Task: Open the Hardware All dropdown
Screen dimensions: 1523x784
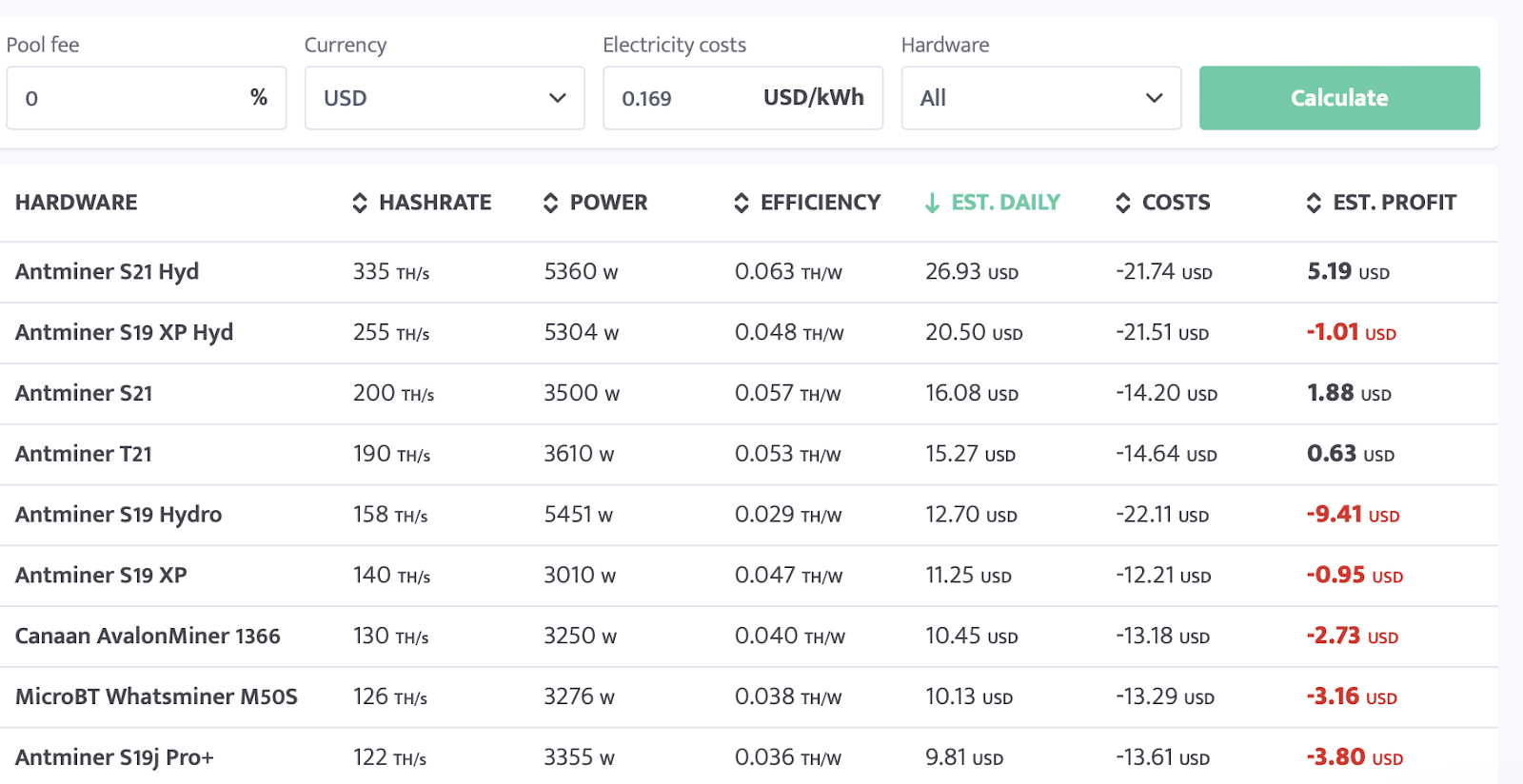Action: tap(1041, 98)
